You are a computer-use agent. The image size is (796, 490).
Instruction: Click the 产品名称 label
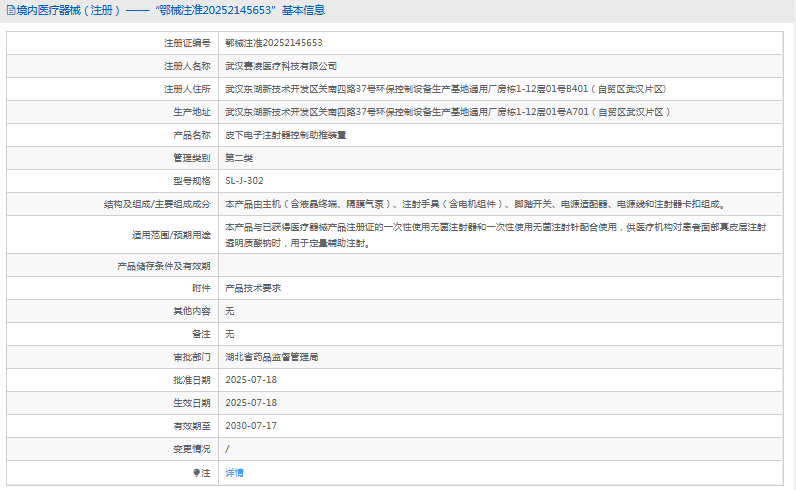coord(191,135)
